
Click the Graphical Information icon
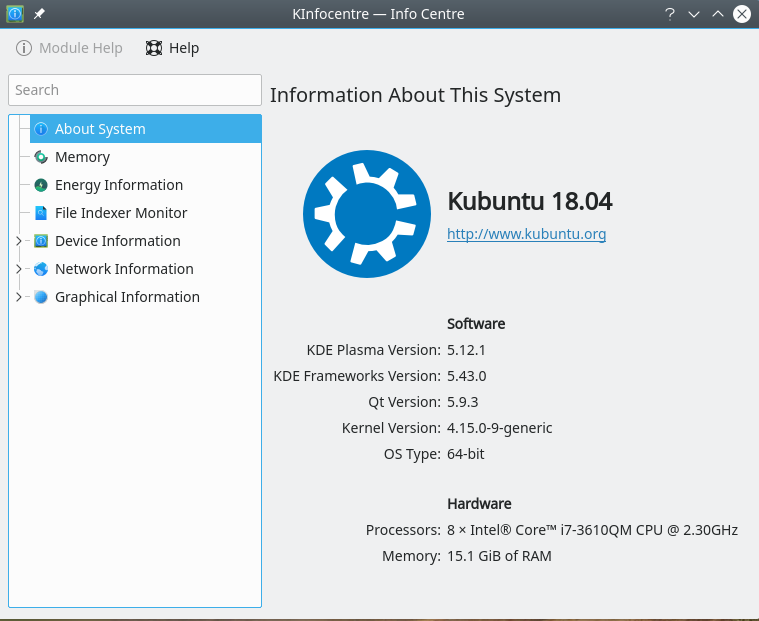tap(41, 297)
